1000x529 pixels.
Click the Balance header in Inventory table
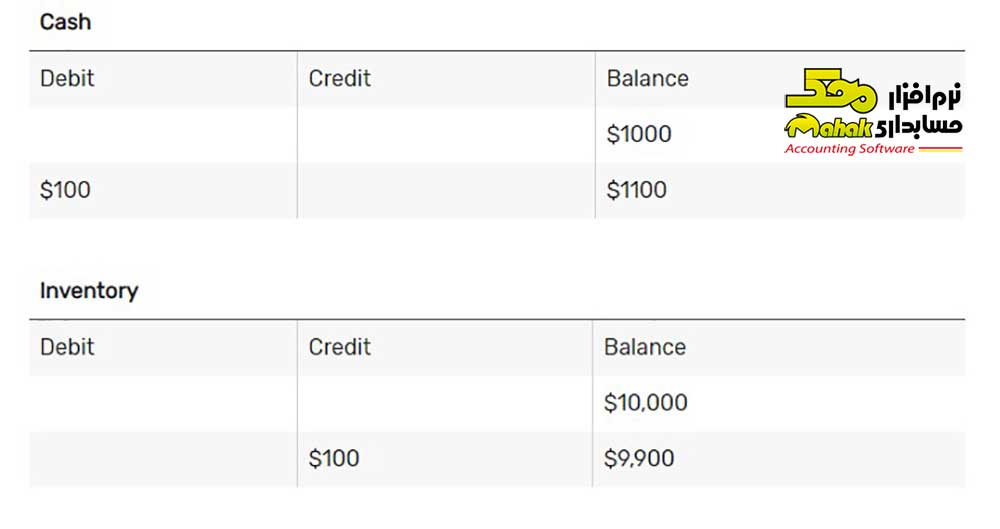tap(645, 347)
